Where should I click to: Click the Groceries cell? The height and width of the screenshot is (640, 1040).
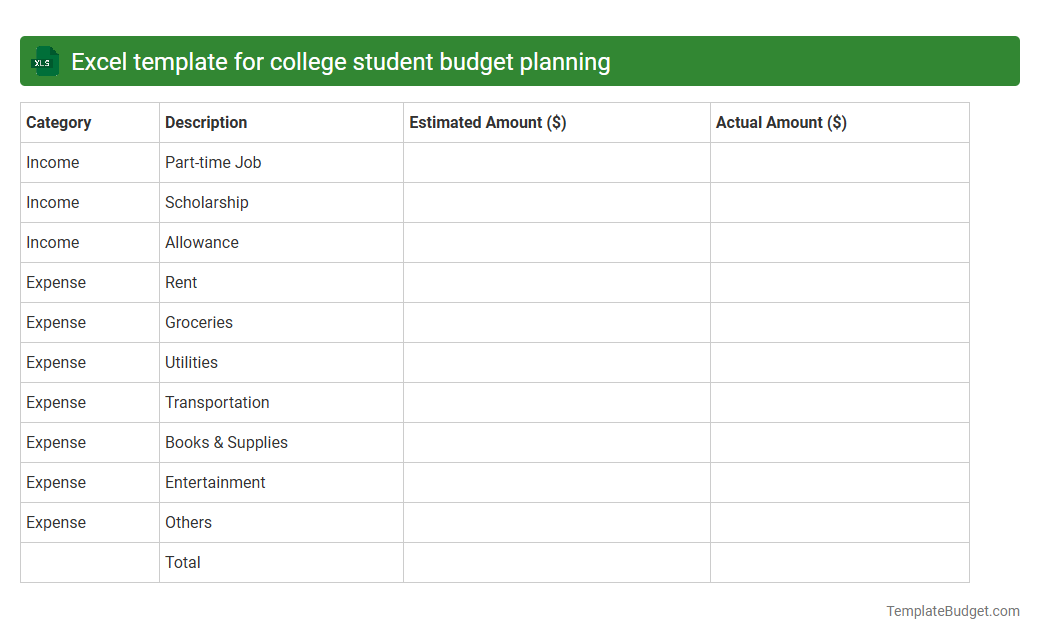click(x=199, y=322)
